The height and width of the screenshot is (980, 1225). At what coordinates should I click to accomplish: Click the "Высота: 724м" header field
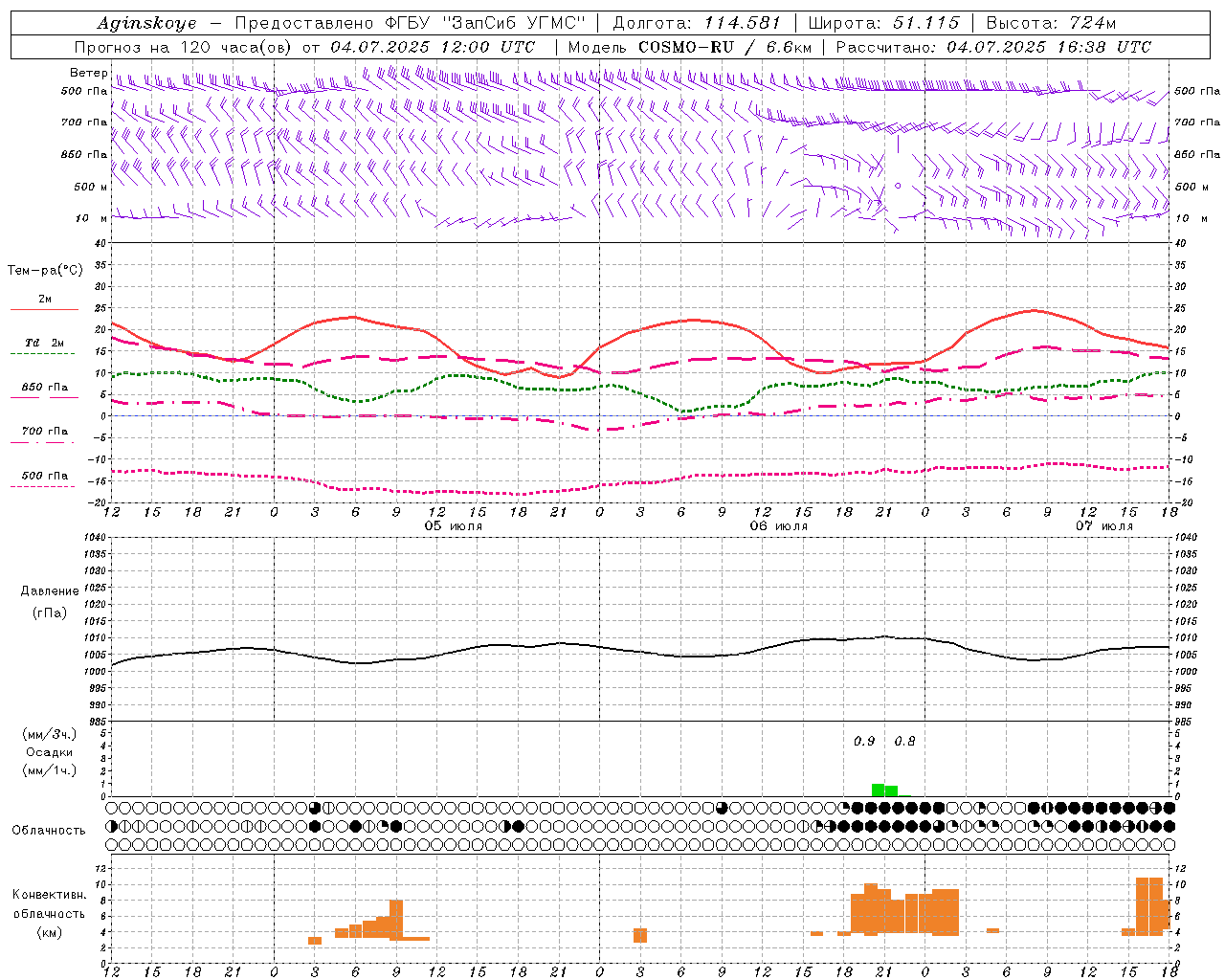[x=1051, y=23]
